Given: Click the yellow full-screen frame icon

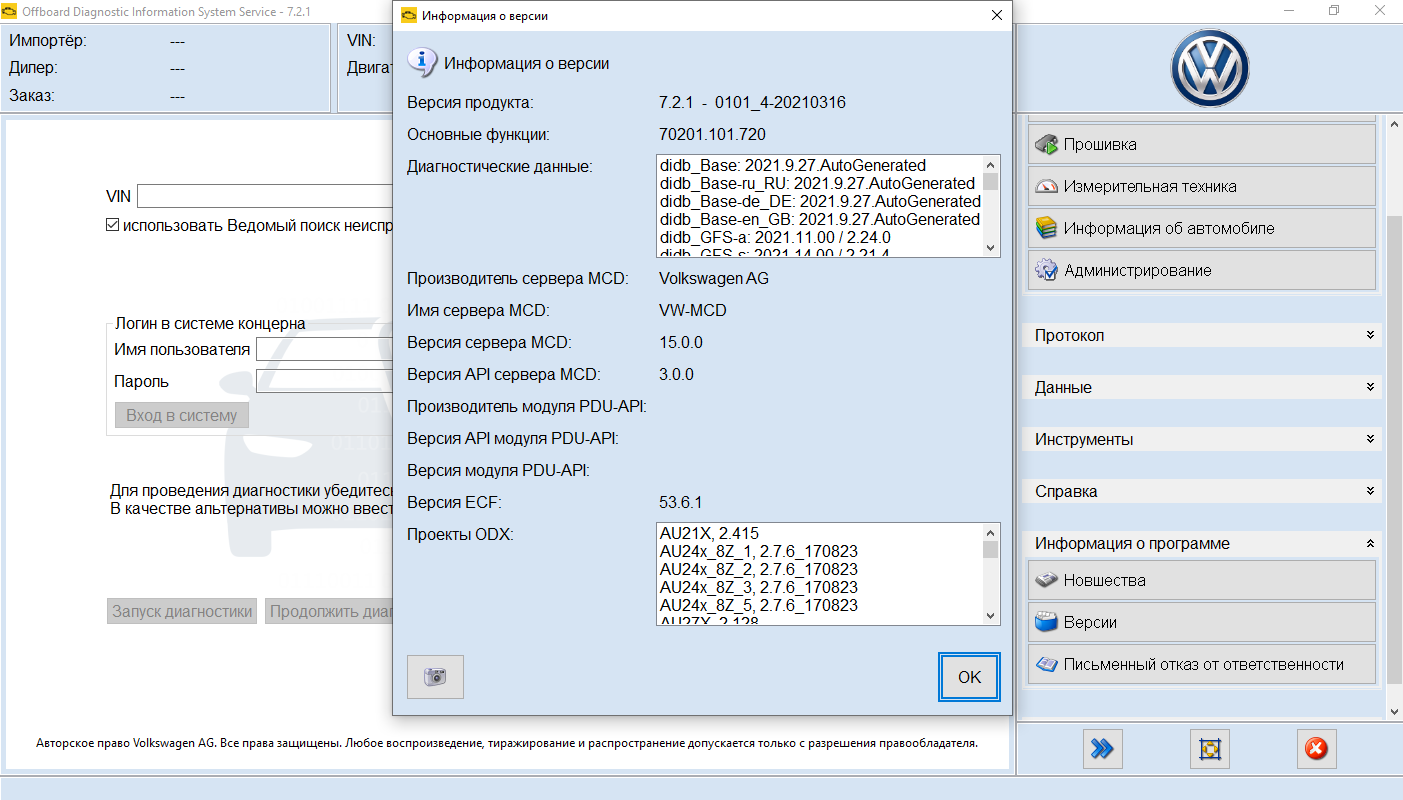Looking at the screenshot, I should pos(1209,748).
